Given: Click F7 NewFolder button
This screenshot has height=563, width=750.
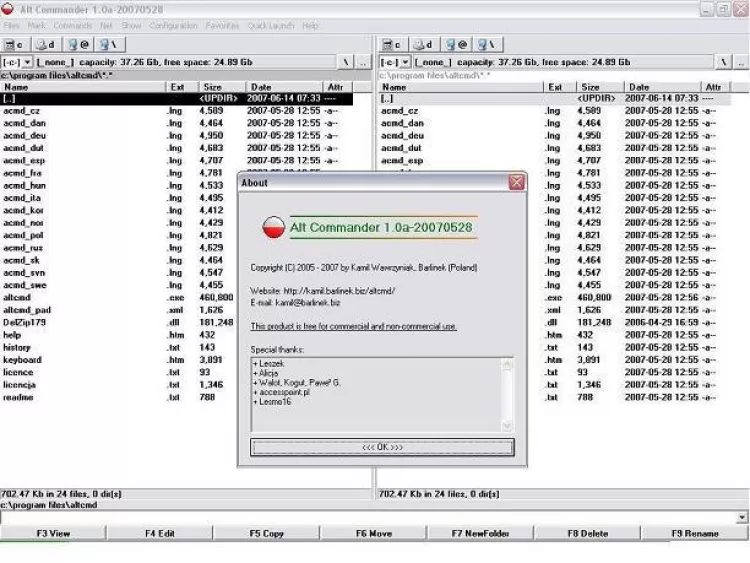Looking at the screenshot, I should pyautogui.click(x=480, y=533).
